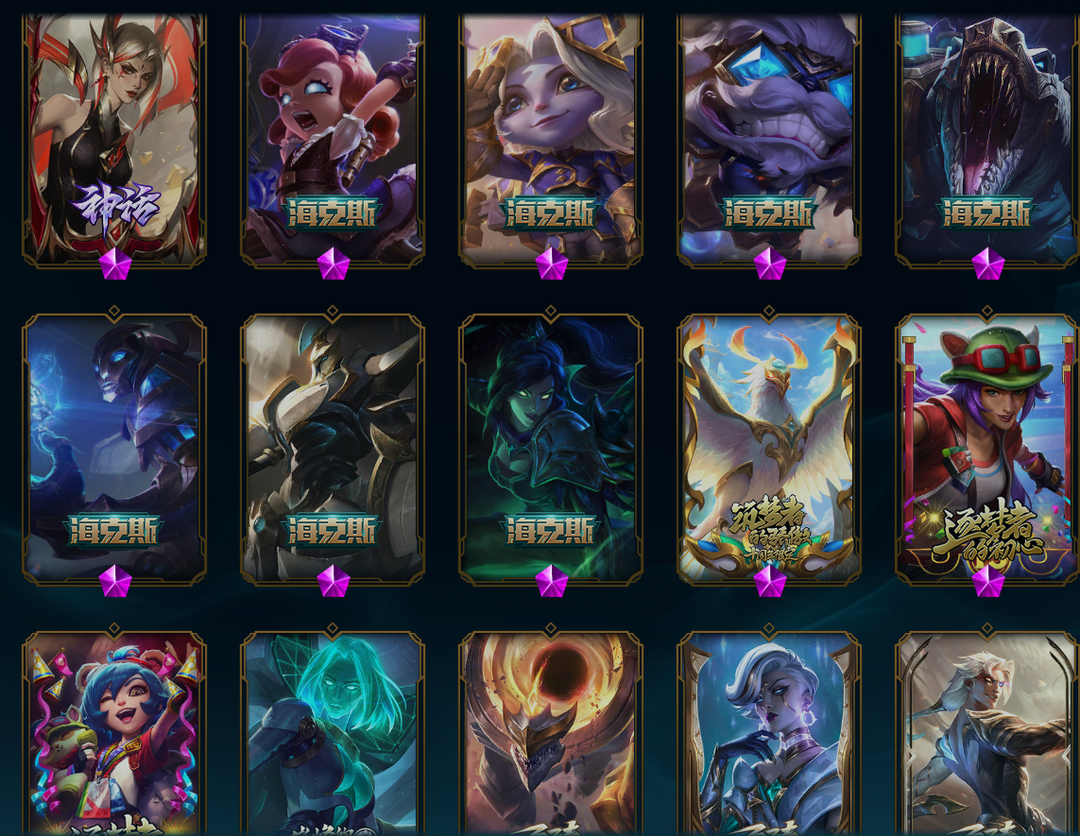Image resolution: width=1080 pixels, height=836 pixels.
Task: Open the white-haired male warrior skin card
Action: pyautogui.click(x=987, y=731)
